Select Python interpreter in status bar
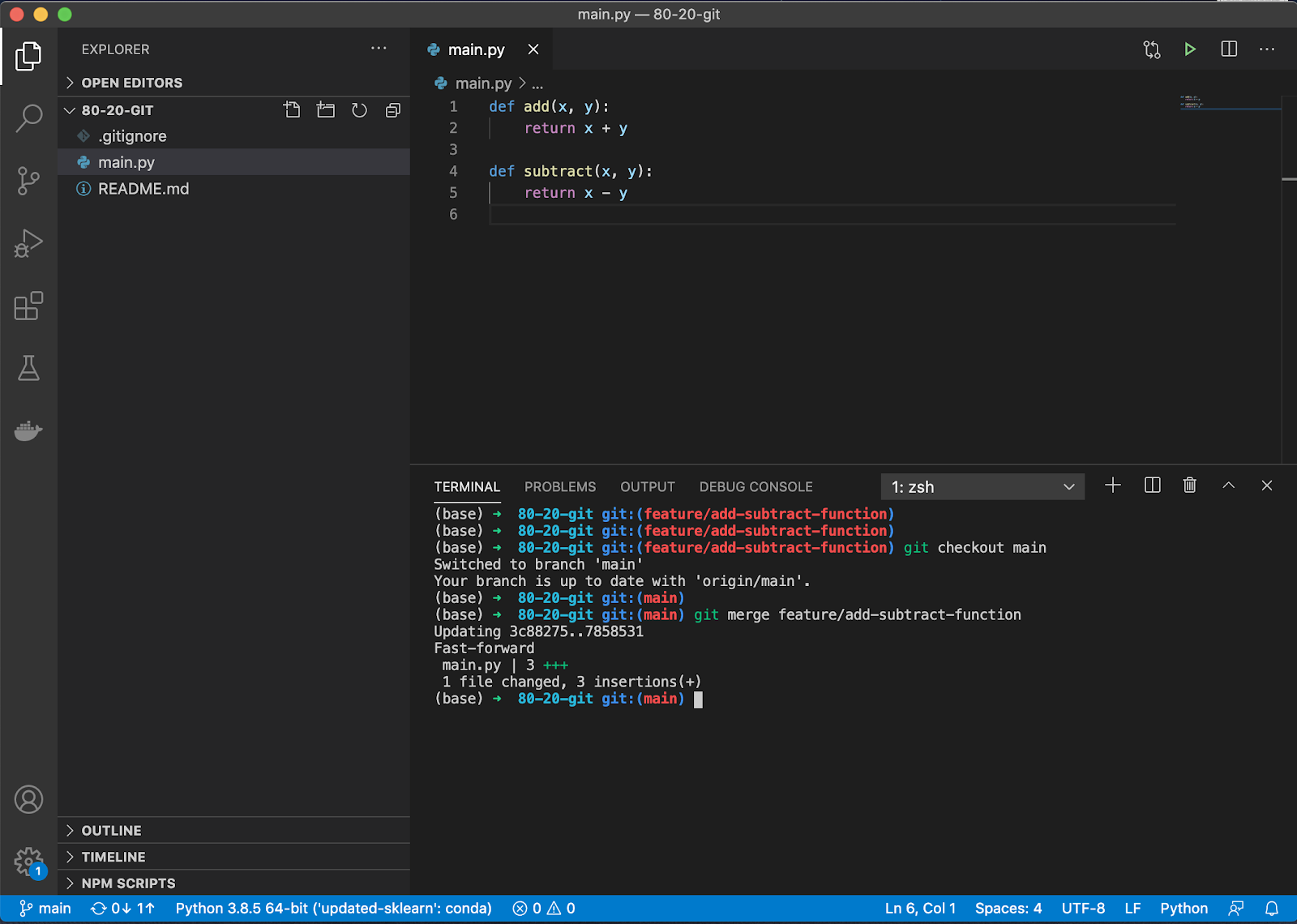The image size is (1297, 924). (333, 909)
